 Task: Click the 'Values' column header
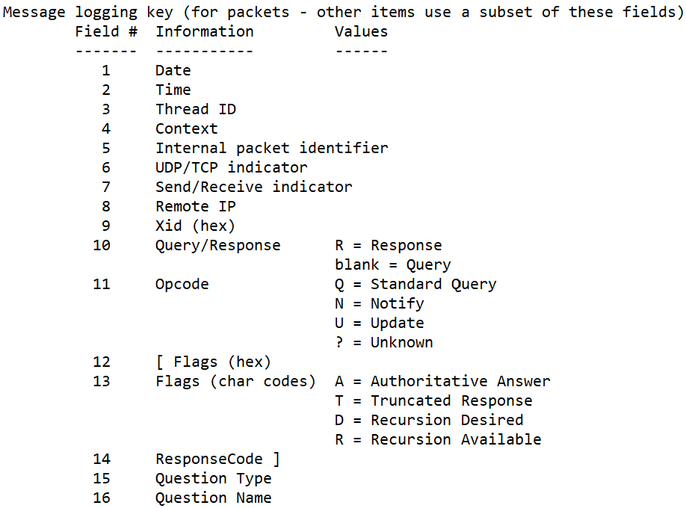point(361,32)
